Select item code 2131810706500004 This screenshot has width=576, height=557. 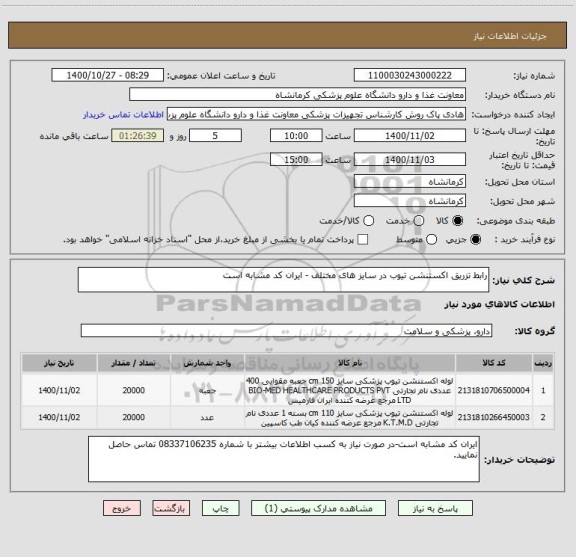tap(494, 390)
